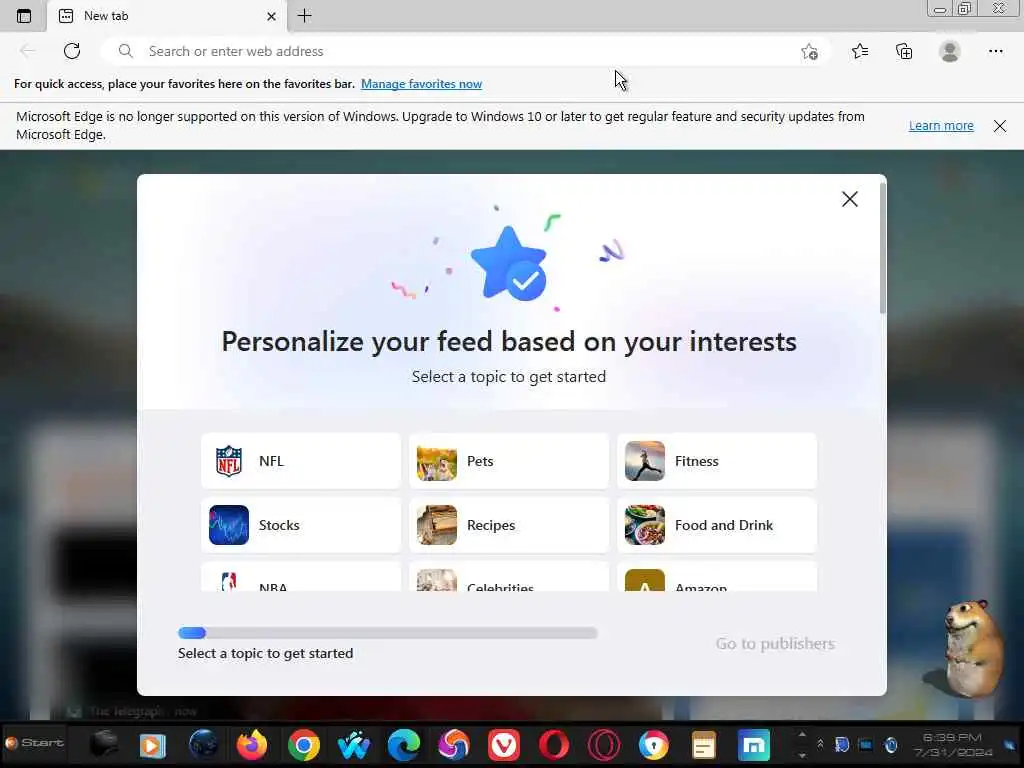
Task: Click Manage favorites now link
Action: [x=421, y=84]
